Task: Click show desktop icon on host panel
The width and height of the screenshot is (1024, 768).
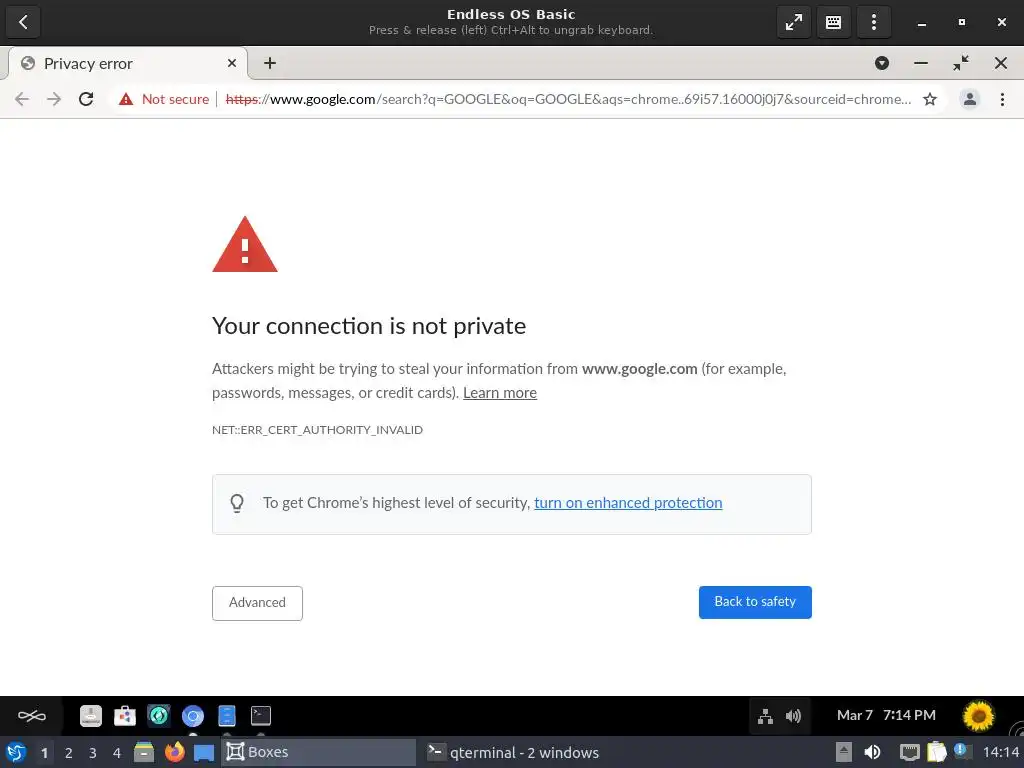Action: pos(204,753)
